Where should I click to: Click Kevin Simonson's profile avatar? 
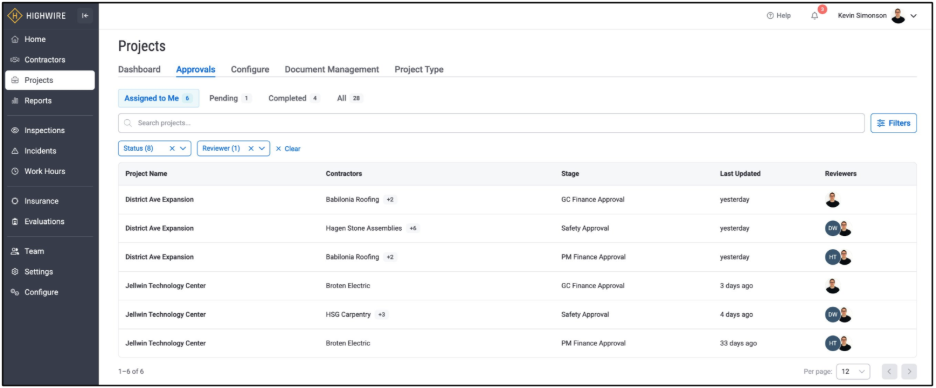pos(898,16)
